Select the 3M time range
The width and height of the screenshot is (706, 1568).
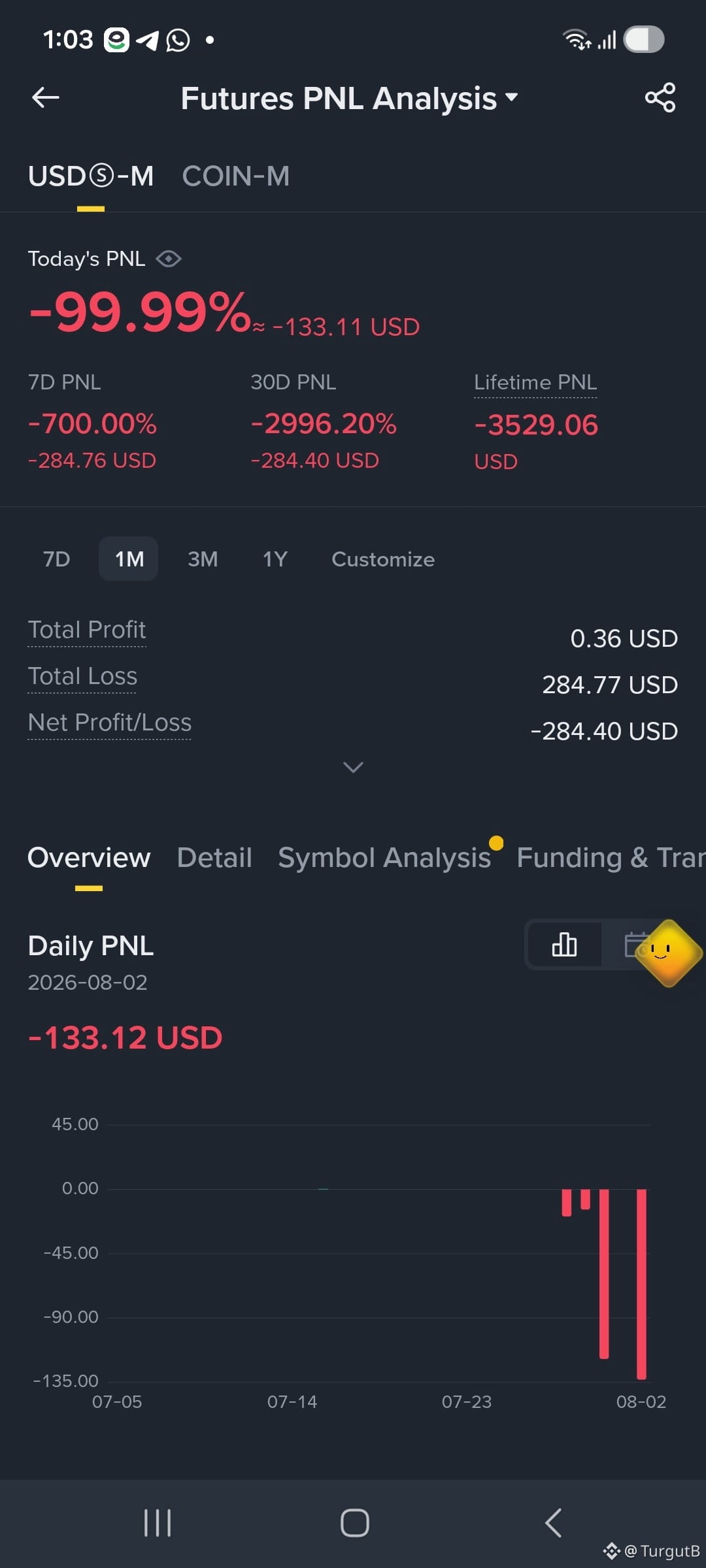click(x=203, y=559)
